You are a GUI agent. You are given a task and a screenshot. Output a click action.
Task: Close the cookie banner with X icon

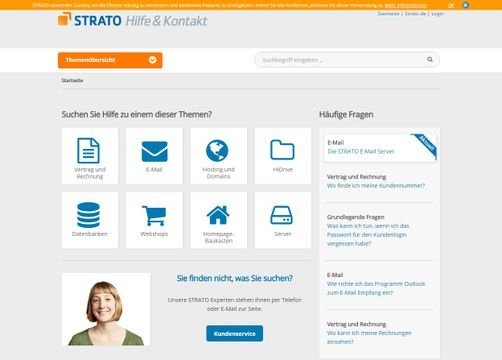coord(466,5)
